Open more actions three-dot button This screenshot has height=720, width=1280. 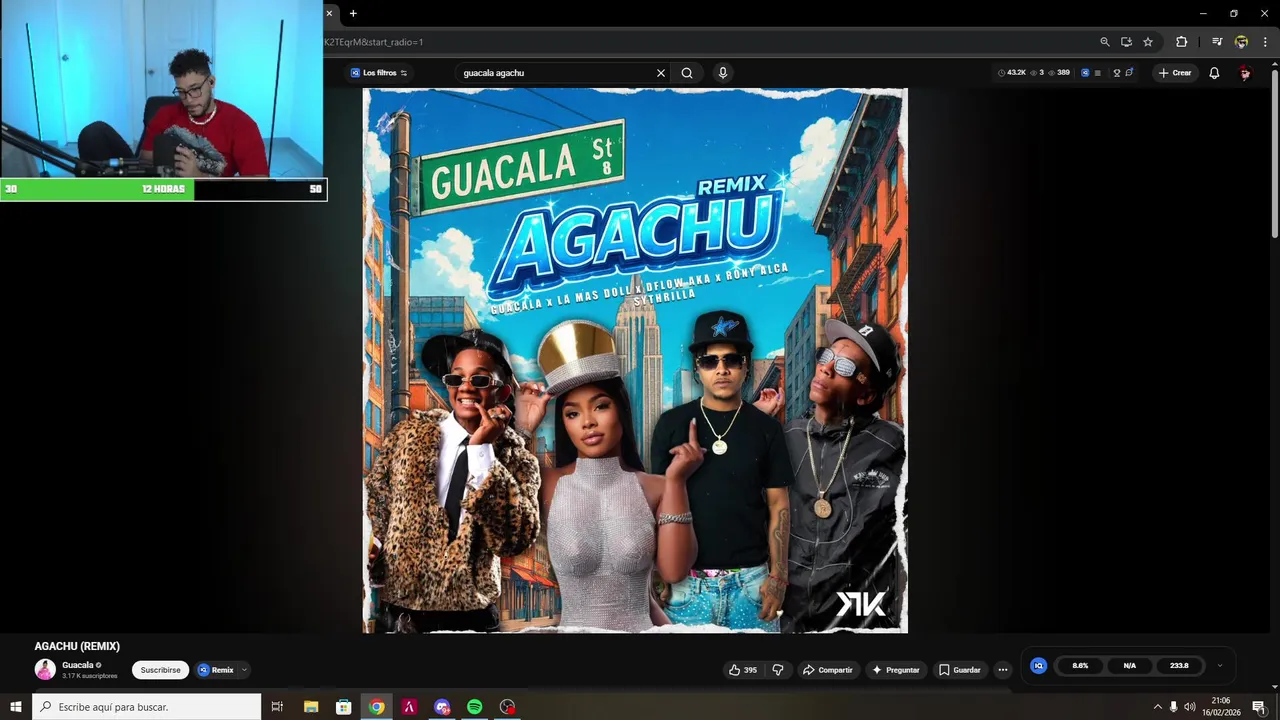(1002, 670)
